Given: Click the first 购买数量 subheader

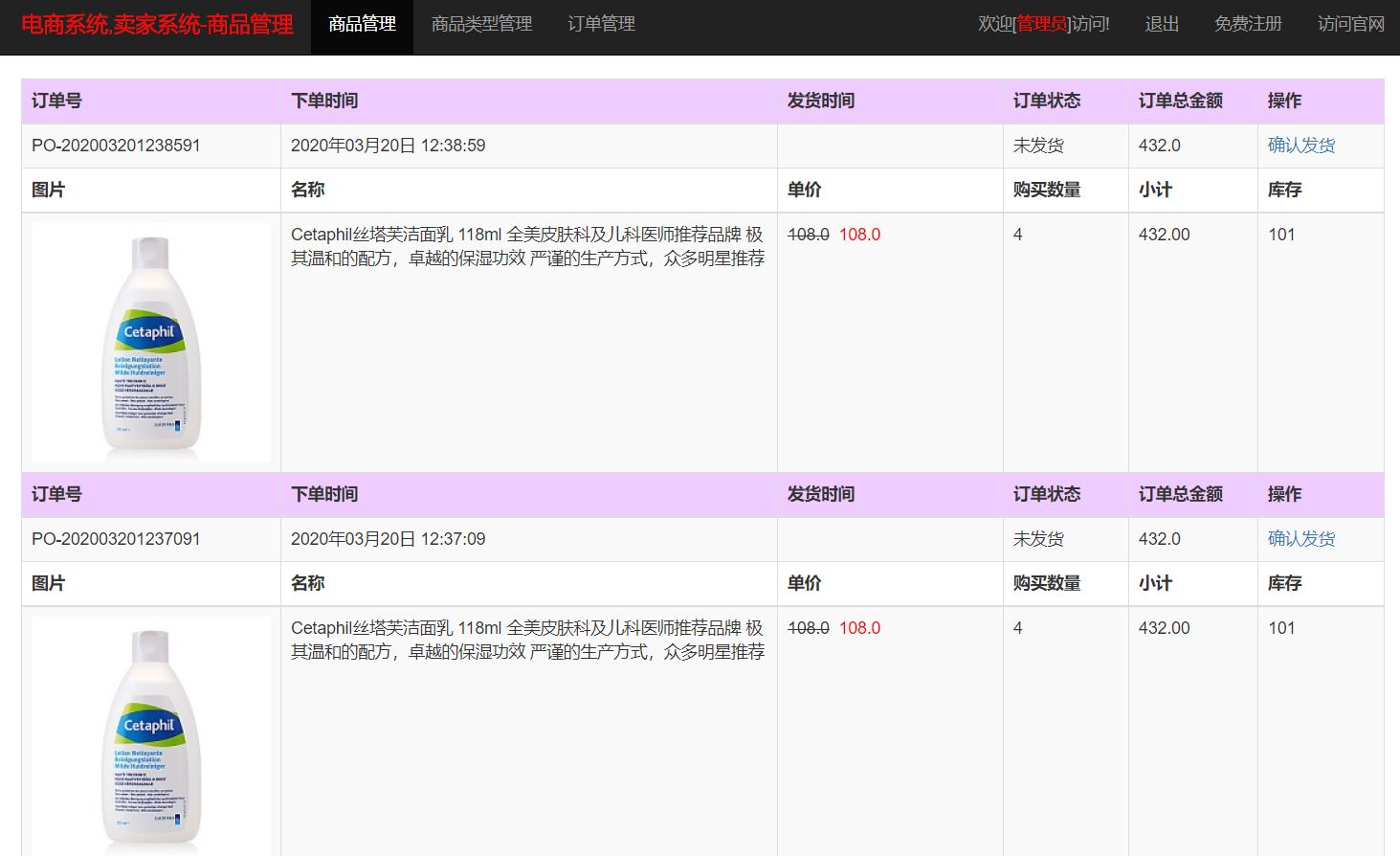Looking at the screenshot, I should click(1047, 190).
